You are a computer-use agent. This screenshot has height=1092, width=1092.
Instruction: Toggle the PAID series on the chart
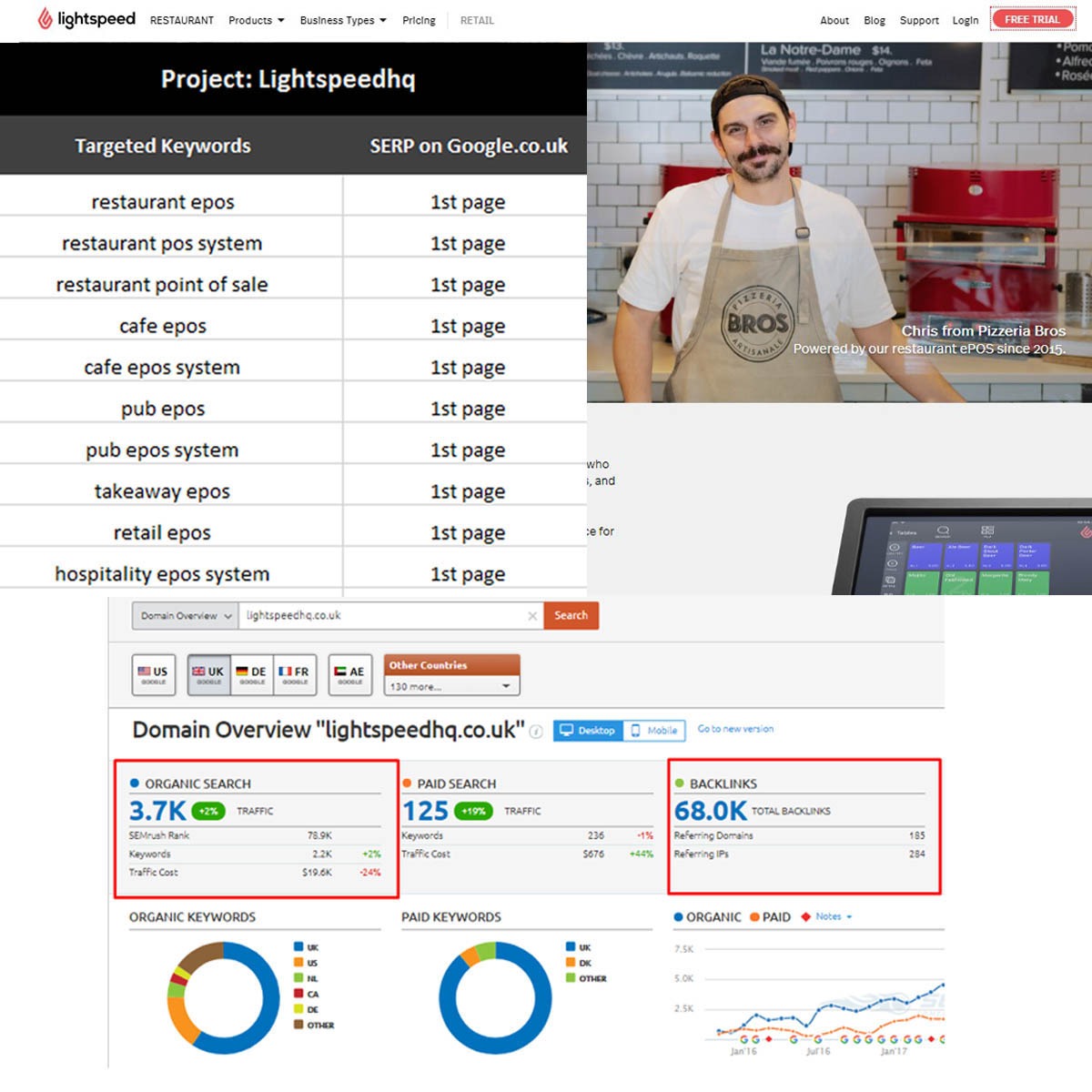click(770, 917)
